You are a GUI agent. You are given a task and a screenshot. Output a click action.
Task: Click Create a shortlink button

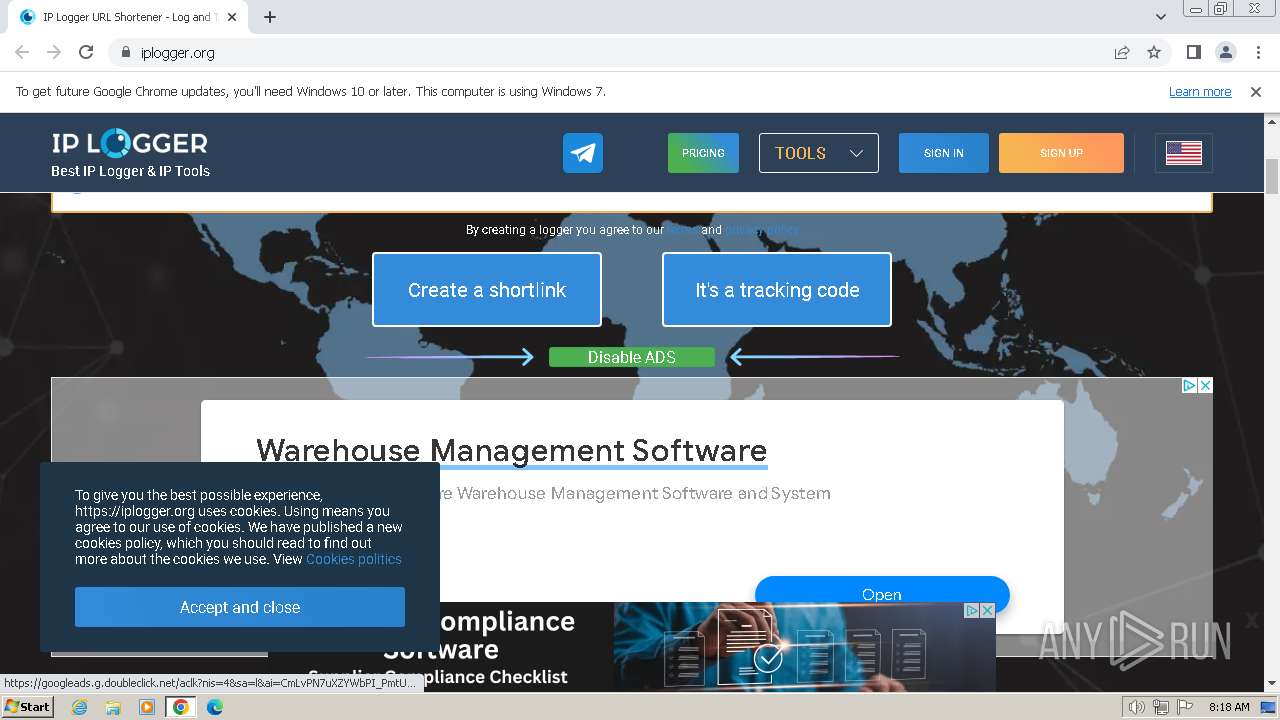click(487, 290)
